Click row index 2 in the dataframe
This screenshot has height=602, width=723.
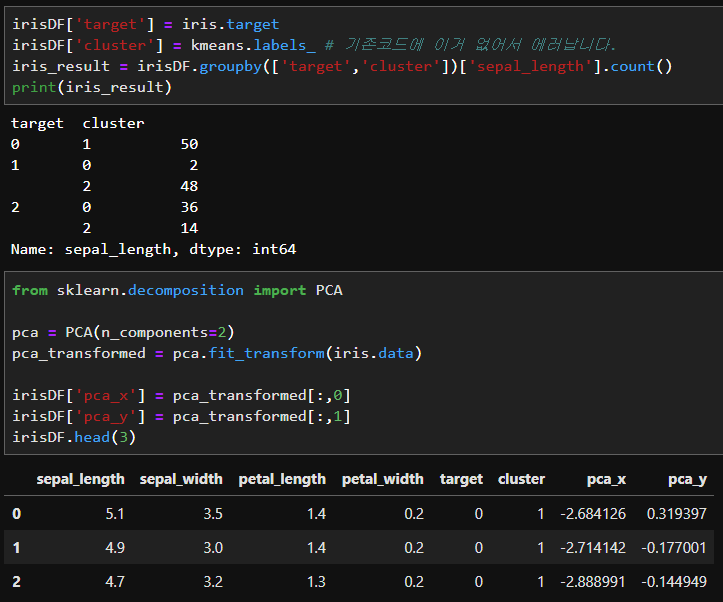coord(17,582)
